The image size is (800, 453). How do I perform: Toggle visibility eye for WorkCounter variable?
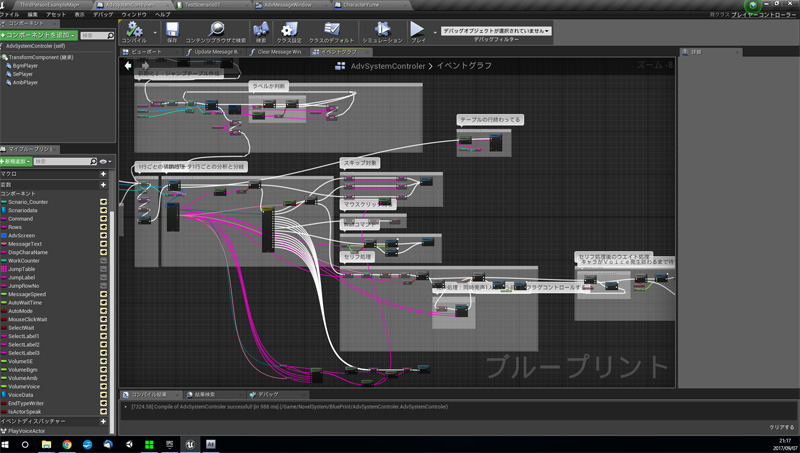[x=103, y=261]
